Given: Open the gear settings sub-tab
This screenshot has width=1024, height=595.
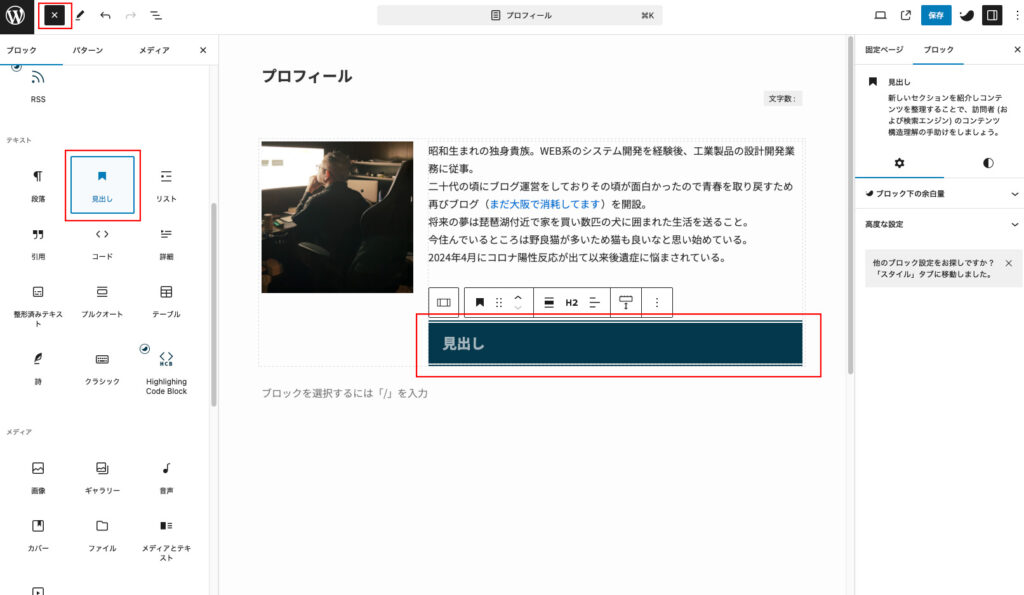Looking at the screenshot, I should click(899, 163).
